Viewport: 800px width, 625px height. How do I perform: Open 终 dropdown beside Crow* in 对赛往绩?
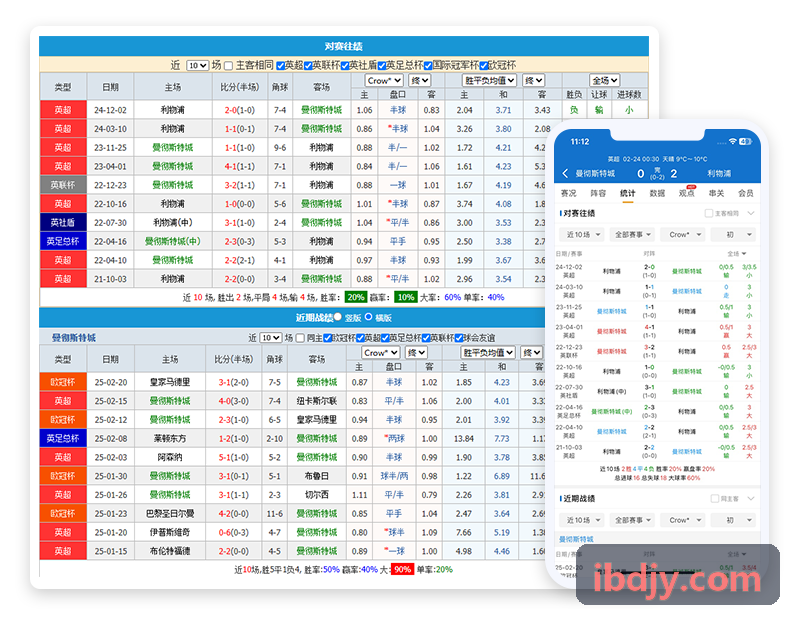419,81
